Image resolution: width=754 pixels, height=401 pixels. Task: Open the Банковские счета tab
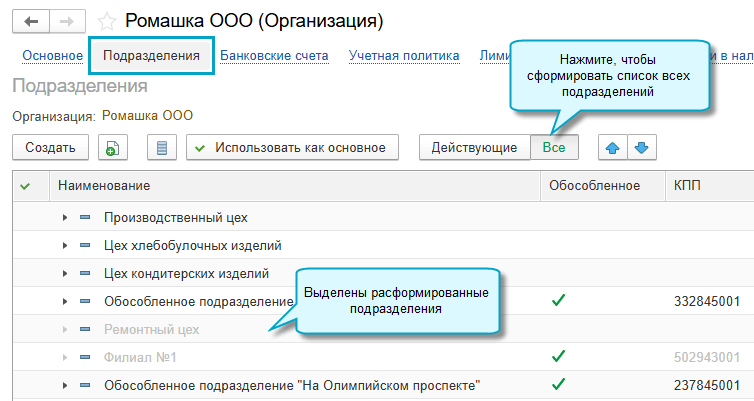pos(274,56)
